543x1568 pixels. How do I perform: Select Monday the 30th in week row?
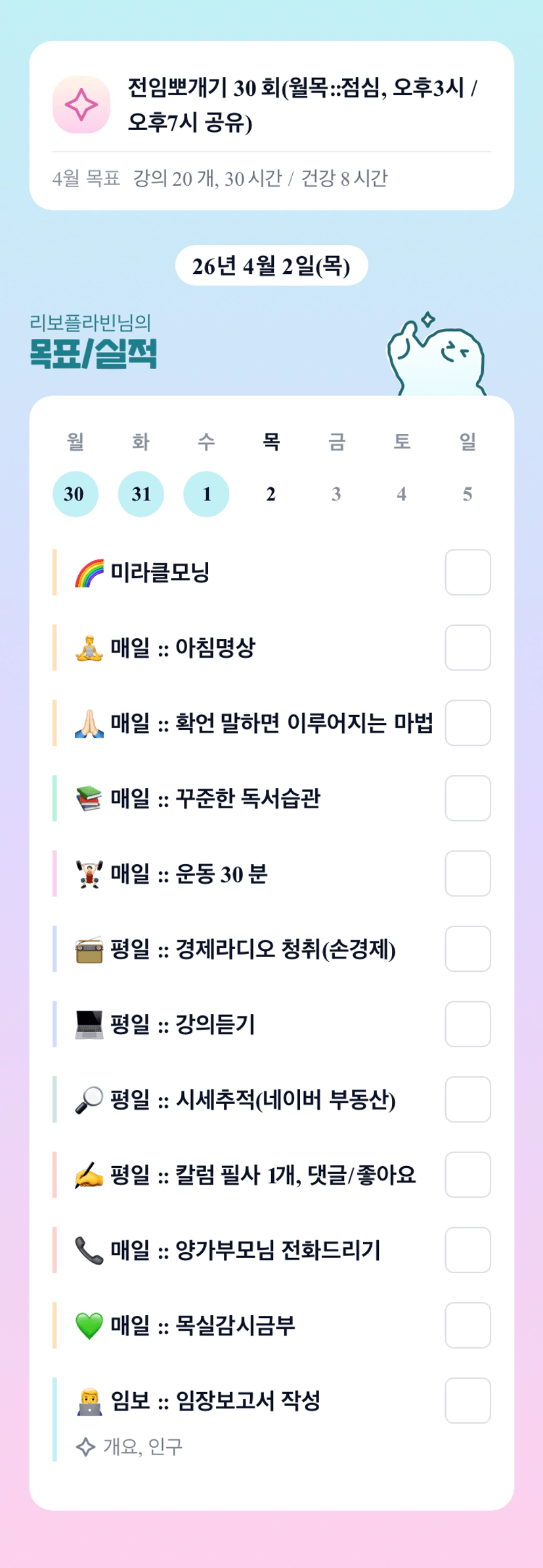76,494
